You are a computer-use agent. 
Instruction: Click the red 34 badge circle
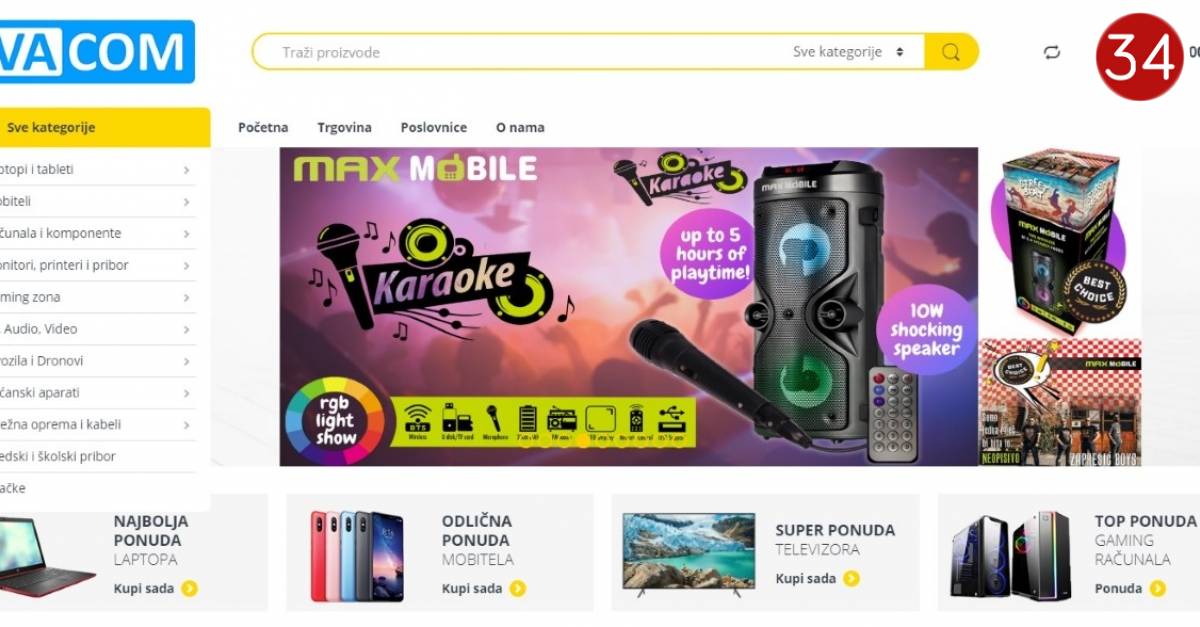(1140, 57)
